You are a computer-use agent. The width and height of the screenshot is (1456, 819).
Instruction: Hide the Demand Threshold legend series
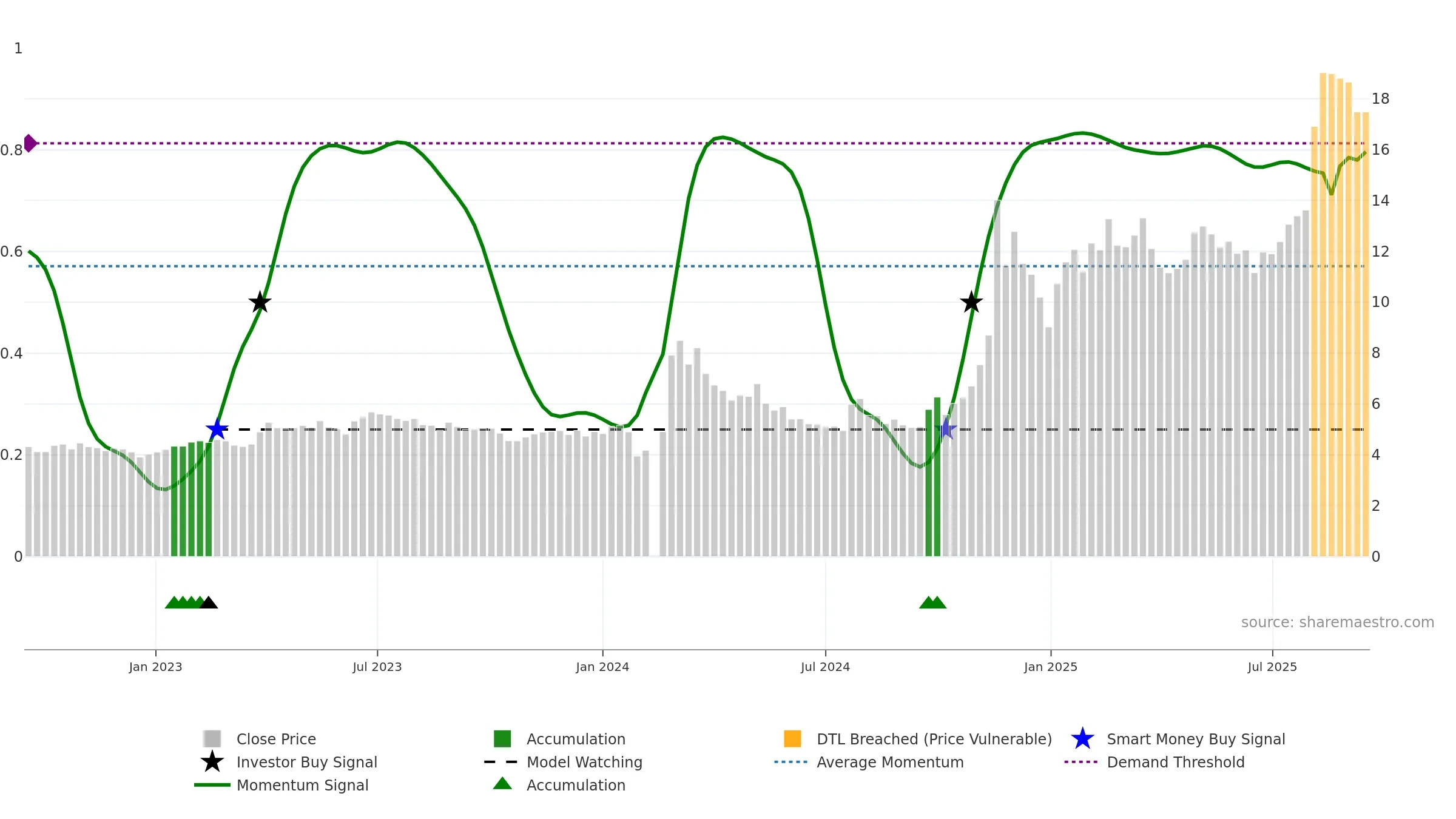click(x=1154, y=762)
